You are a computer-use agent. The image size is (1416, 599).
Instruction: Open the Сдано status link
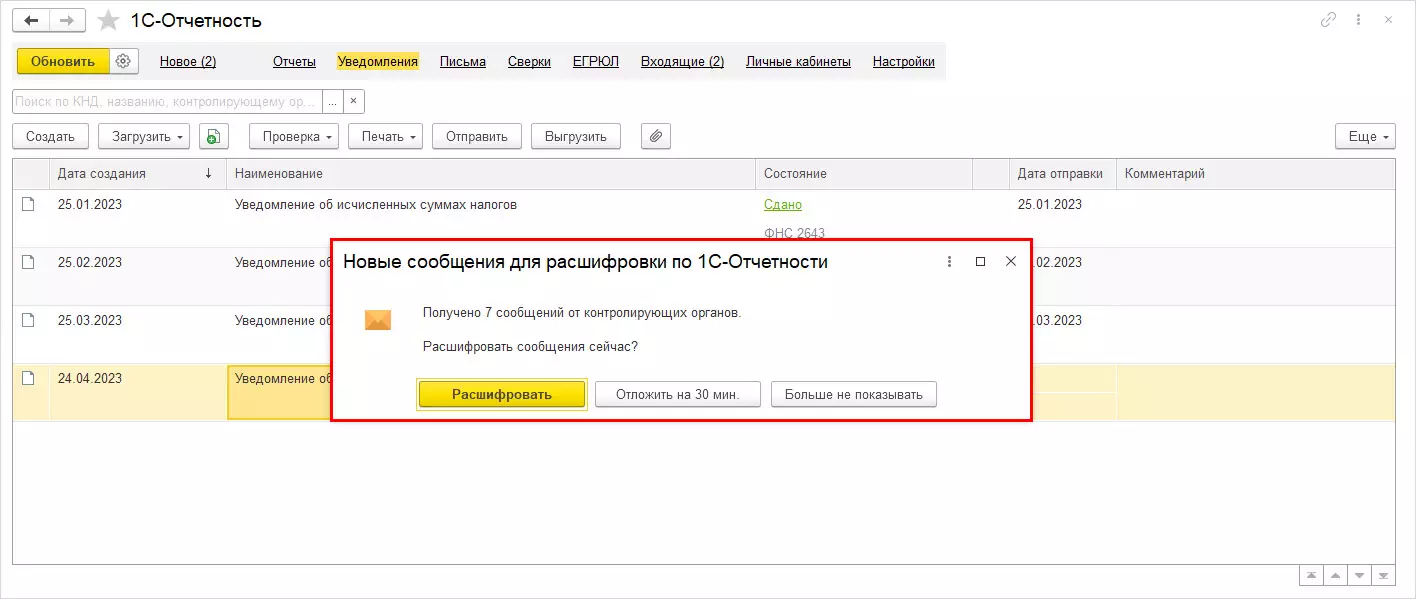[x=783, y=204]
